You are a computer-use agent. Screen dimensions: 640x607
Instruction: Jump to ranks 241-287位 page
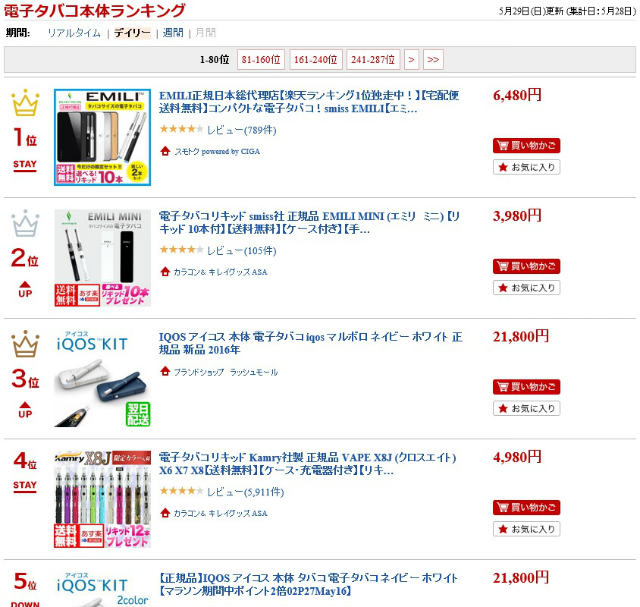point(373,60)
